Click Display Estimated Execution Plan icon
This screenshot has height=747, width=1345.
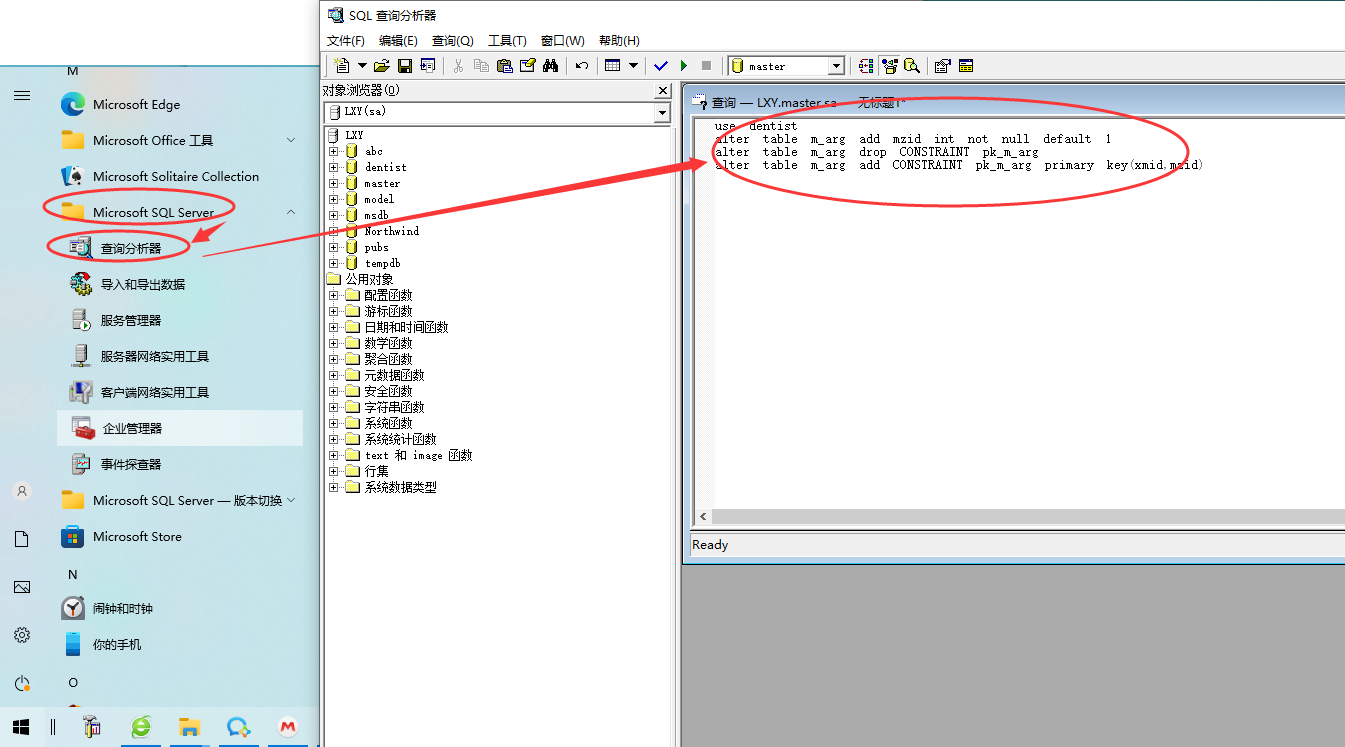(x=866, y=66)
